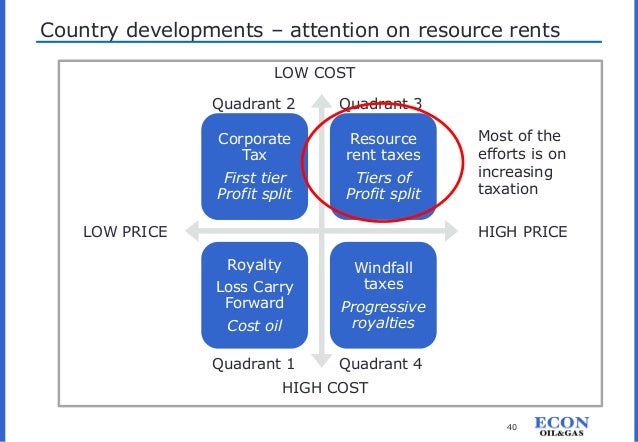Screen dimensions: 638x442
Task: Click the 'Corporate Tax' heading
Action: pyautogui.click(x=254, y=147)
